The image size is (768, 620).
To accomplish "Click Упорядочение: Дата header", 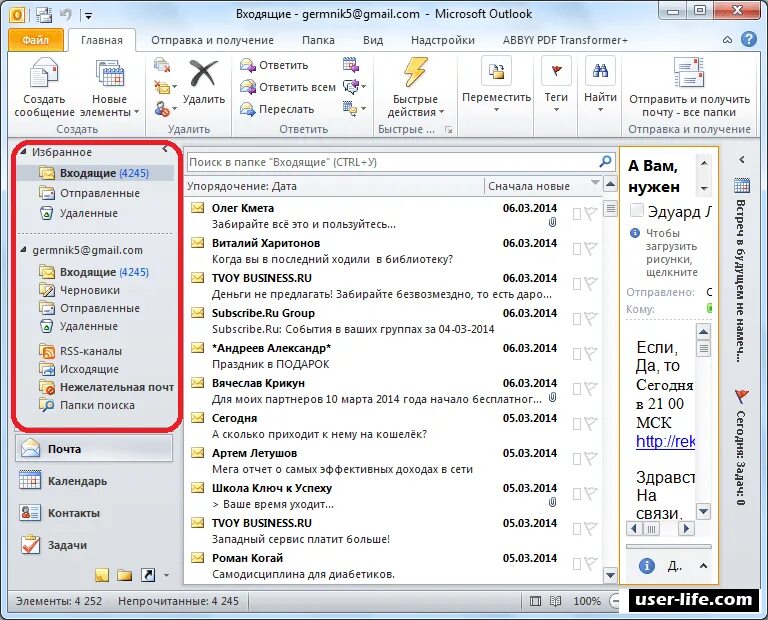I will coord(241,186).
